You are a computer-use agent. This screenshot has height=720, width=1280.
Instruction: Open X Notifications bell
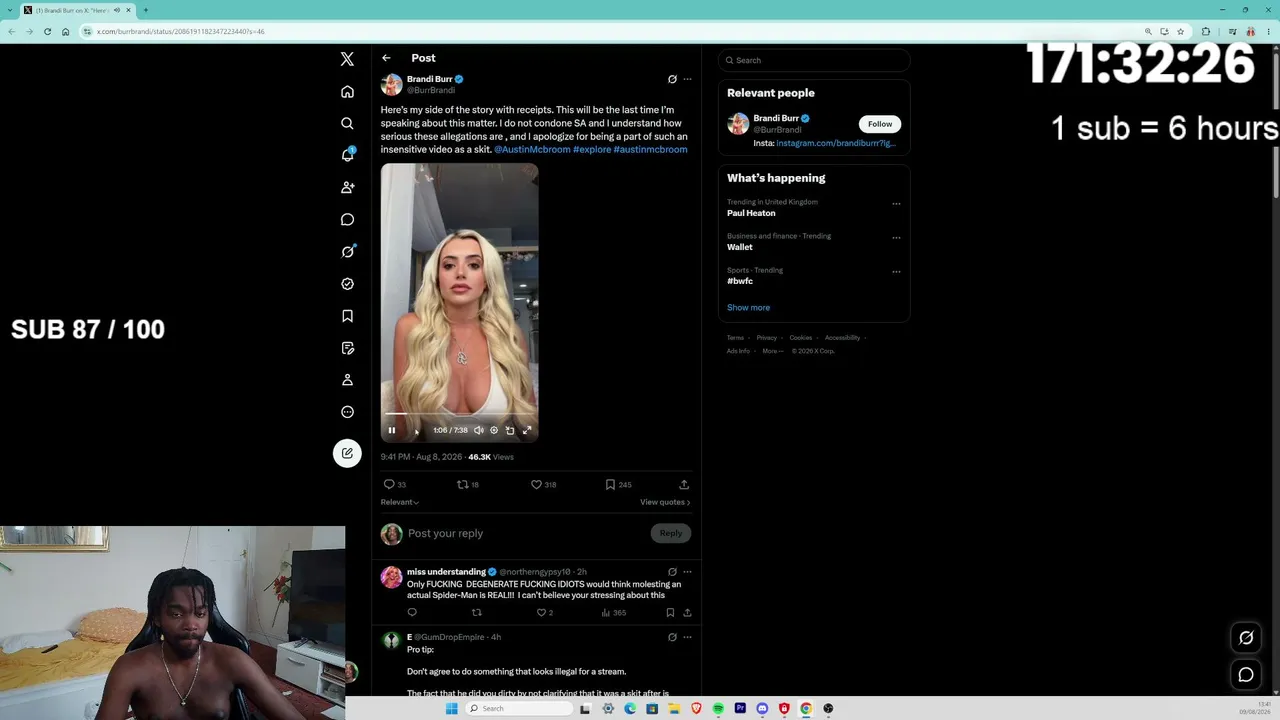click(347, 155)
